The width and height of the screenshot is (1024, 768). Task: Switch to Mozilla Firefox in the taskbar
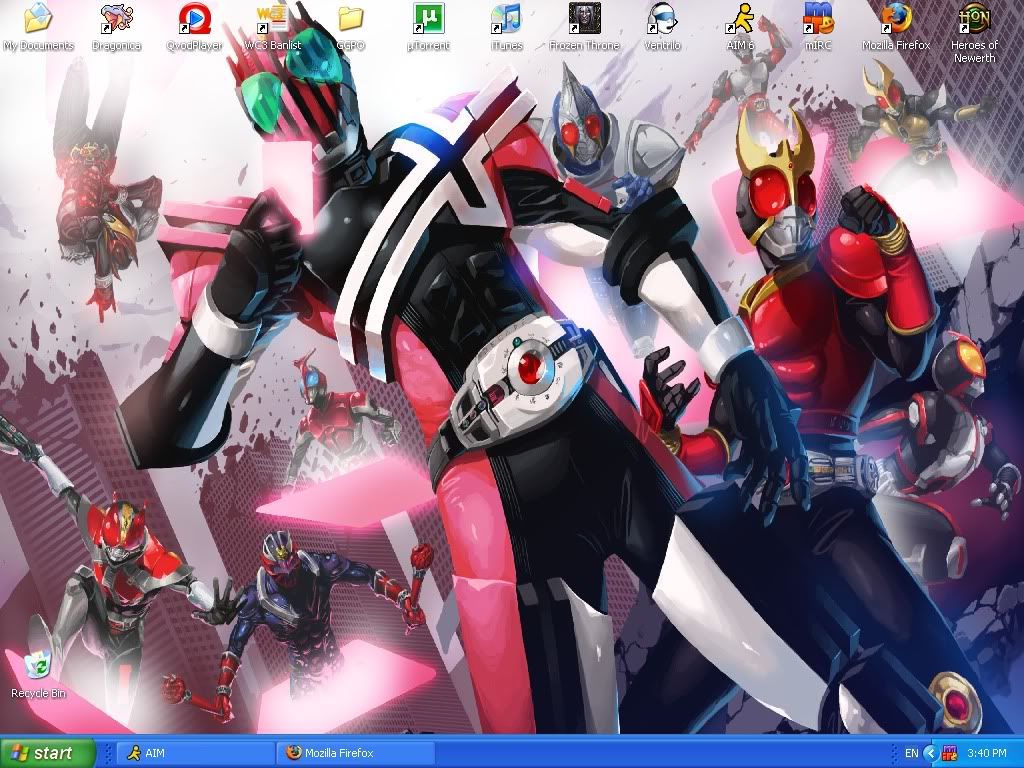click(x=355, y=753)
